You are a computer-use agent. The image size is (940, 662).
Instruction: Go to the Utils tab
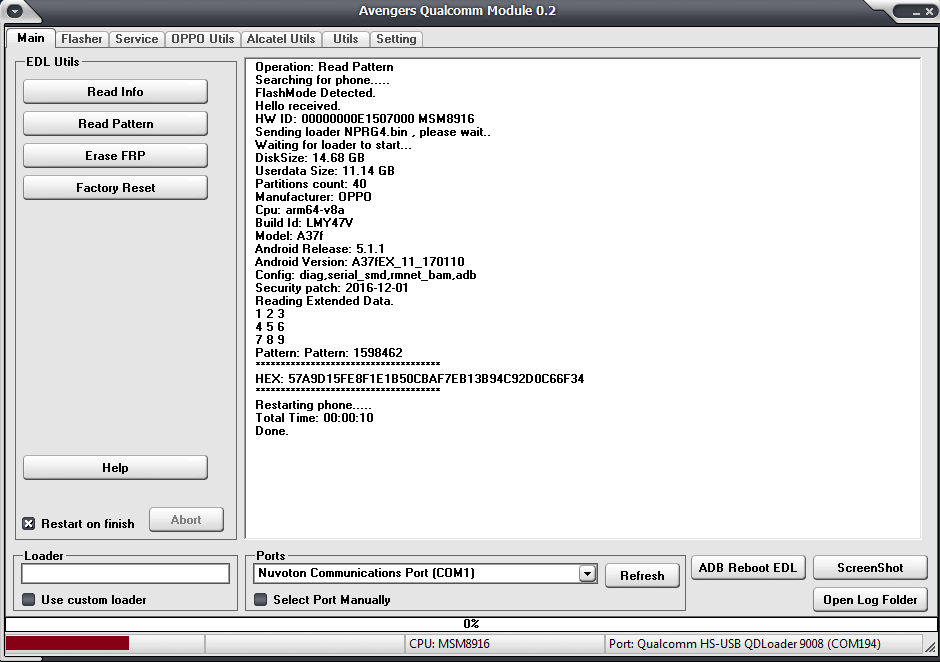pos(345,39)
